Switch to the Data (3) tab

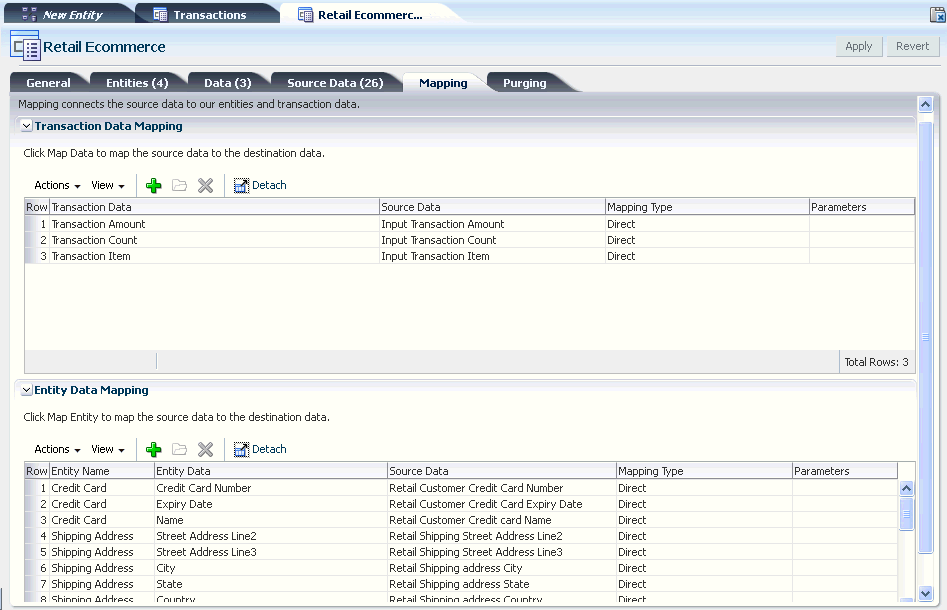coord(228,83)
